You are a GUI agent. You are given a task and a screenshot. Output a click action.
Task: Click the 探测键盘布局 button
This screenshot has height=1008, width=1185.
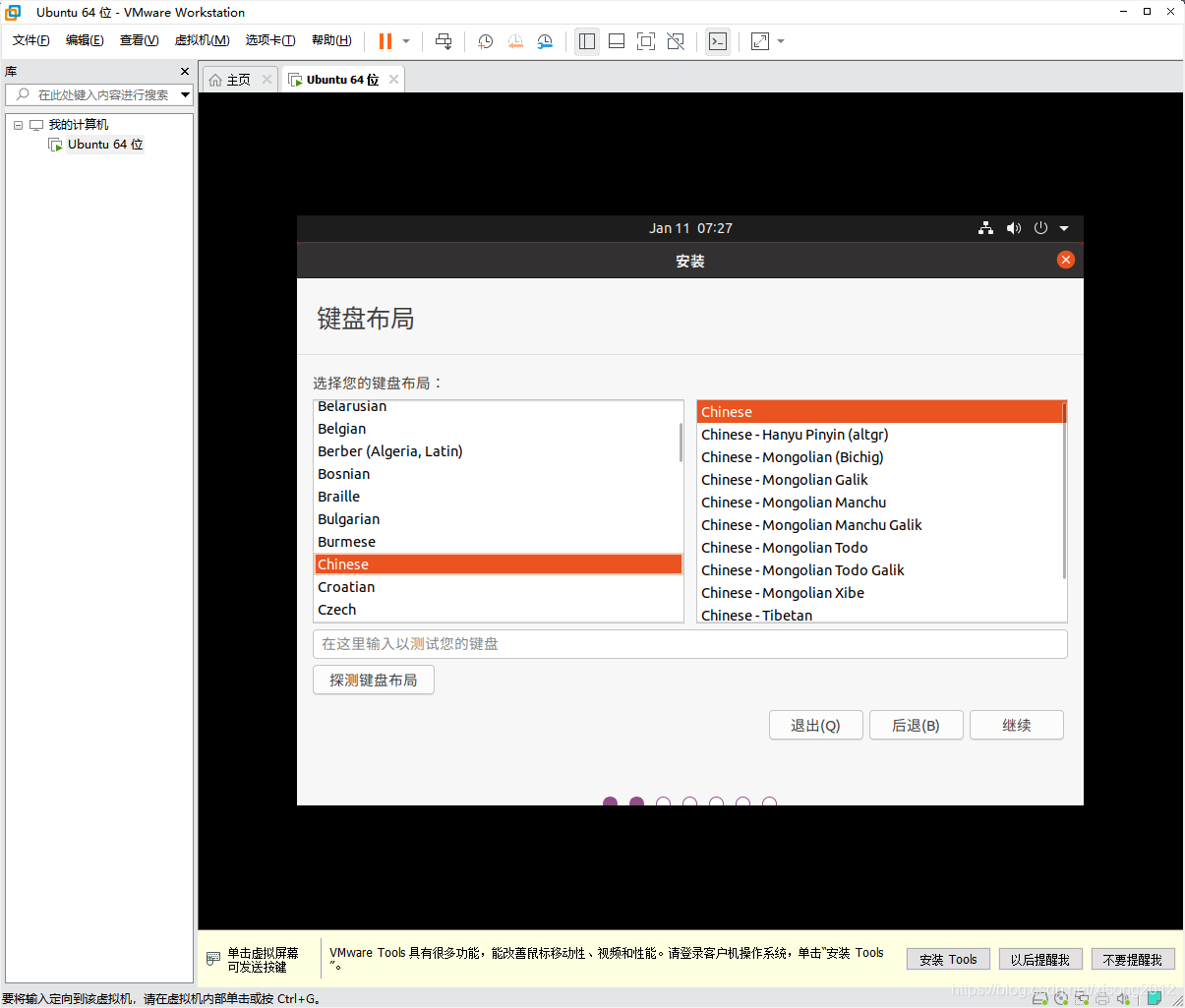[374, 681]
